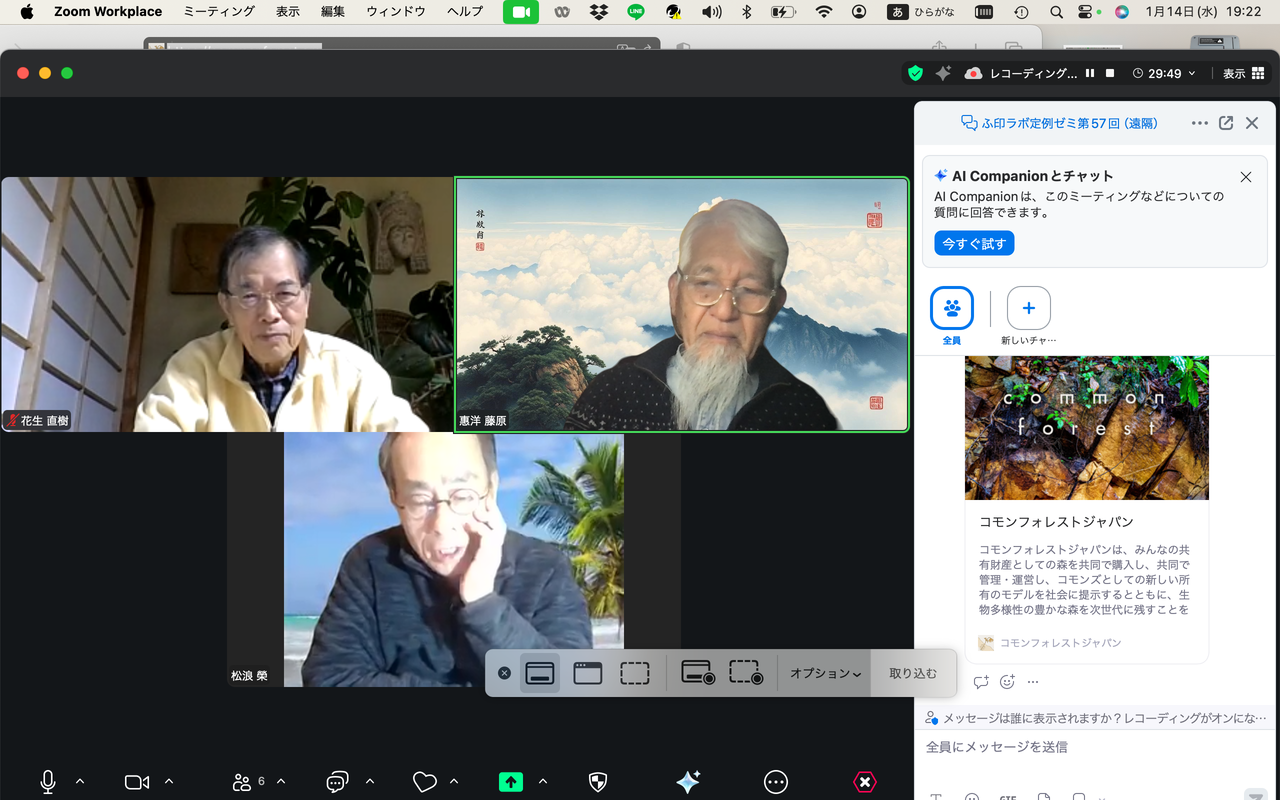The height and width of the screenshot is (800, 1280).
Task: Start screen sharing with the green share icon
Action: [511, 782]
